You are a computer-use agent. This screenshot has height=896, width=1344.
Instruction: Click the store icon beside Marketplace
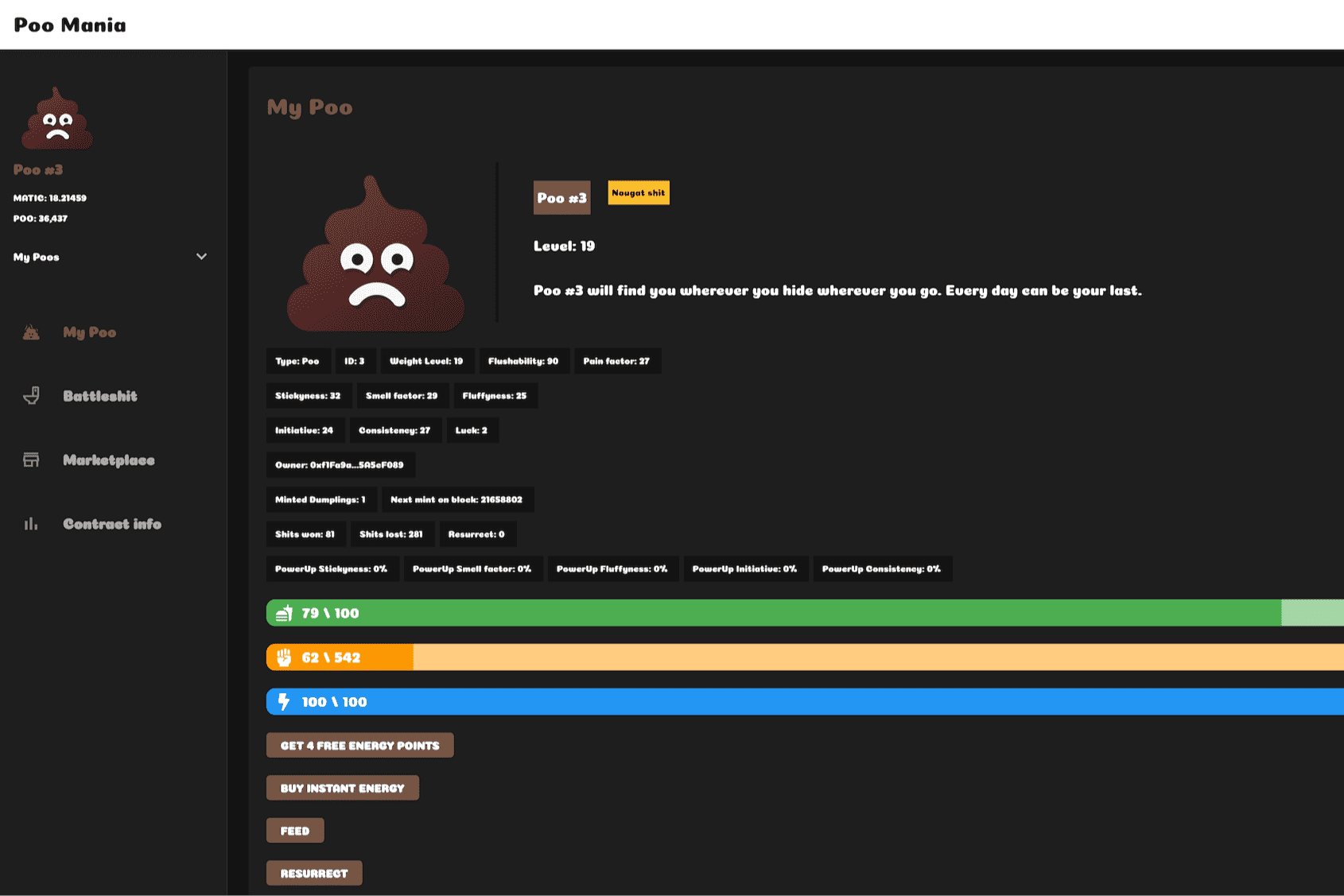[x=31, y=460]
